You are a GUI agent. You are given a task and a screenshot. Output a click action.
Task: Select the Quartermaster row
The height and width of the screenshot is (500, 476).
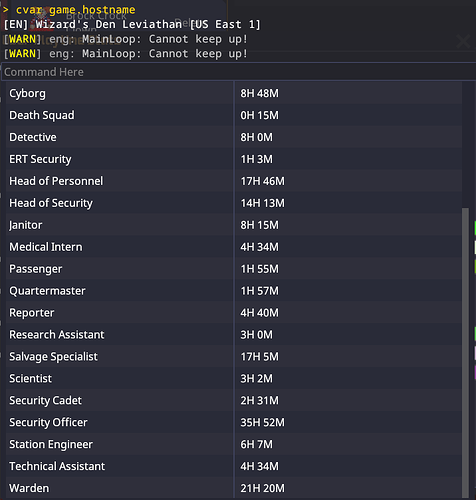click(234, 291)
